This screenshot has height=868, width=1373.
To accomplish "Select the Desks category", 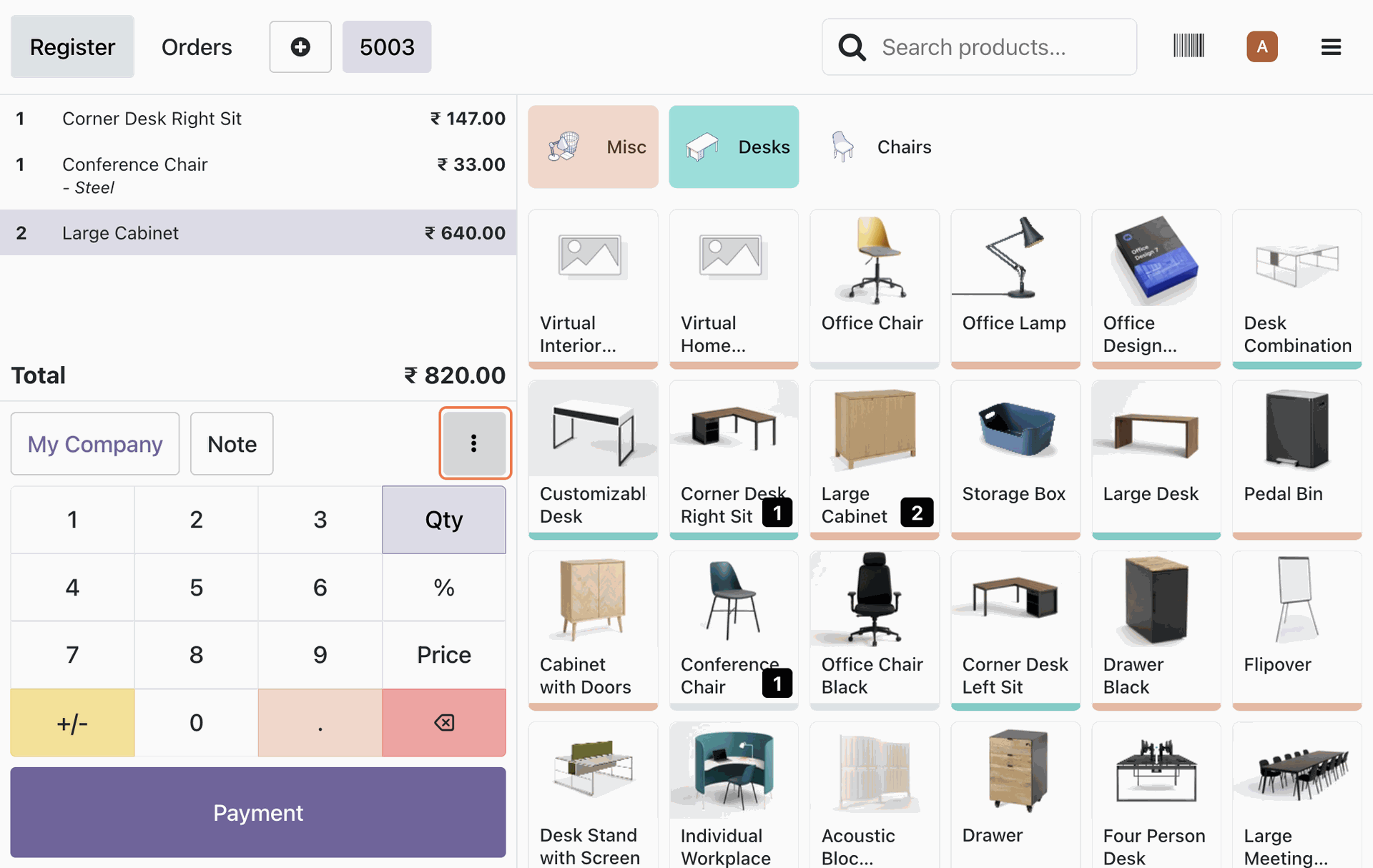I will 734,147.
